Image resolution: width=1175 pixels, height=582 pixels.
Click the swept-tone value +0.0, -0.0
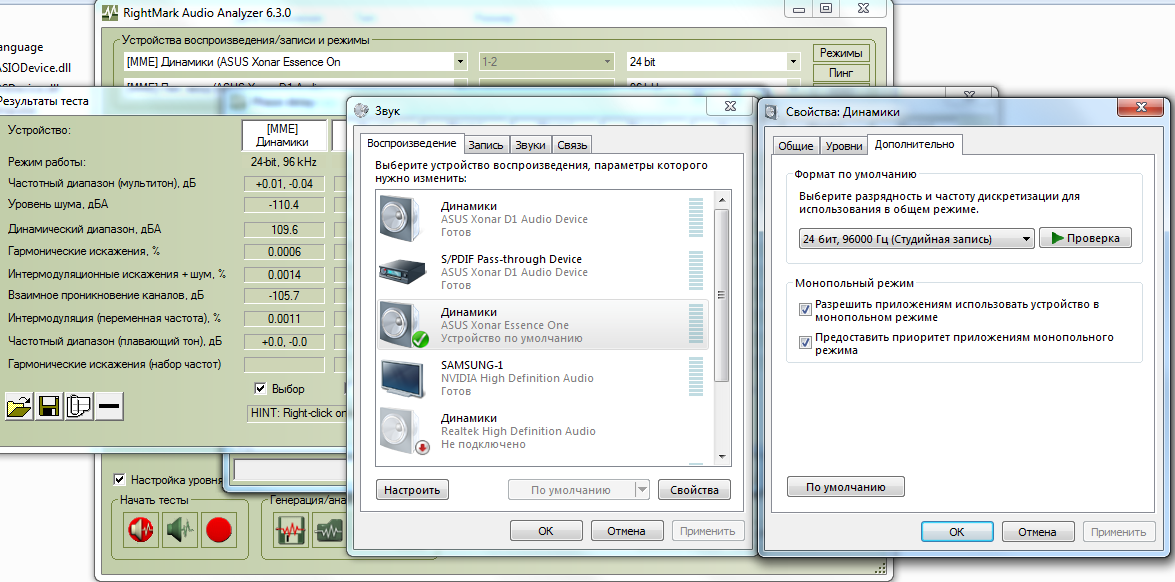(x=283, y=342)
